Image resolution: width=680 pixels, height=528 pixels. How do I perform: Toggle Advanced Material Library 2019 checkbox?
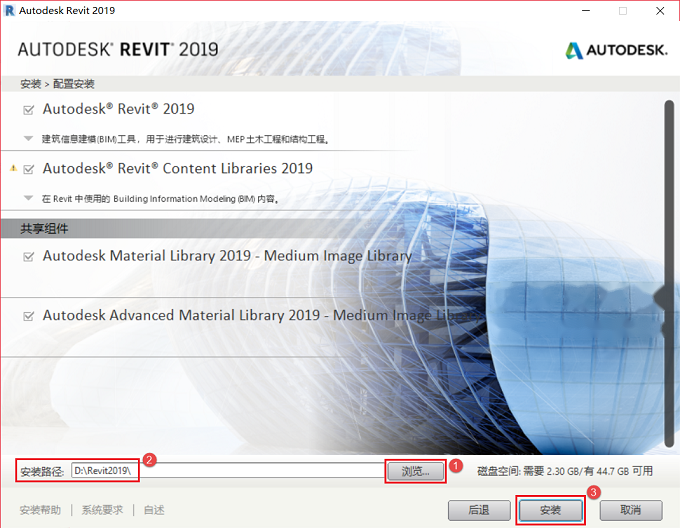tap(29, 316)
